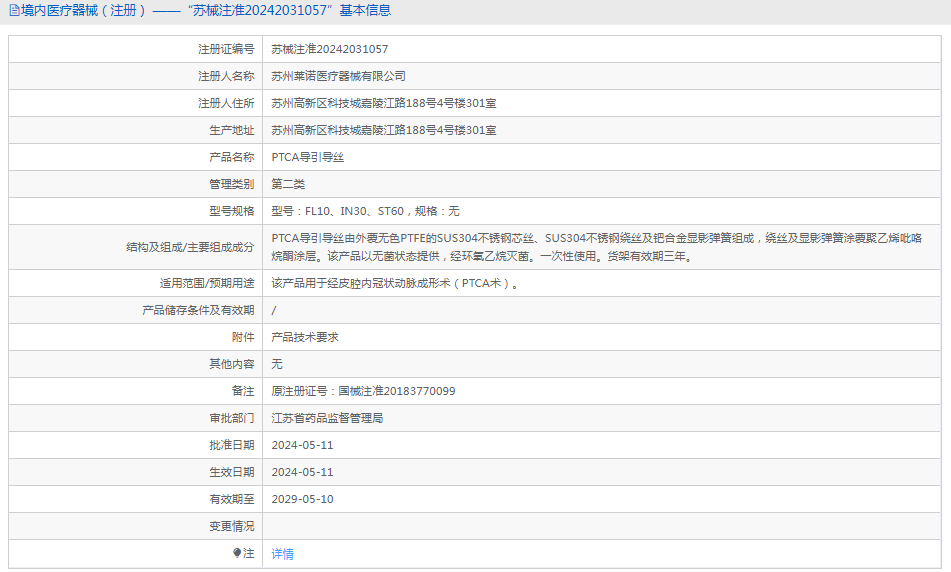Click the 备注 label
This screenshot has width=951, height=572.
click(x=243, y=391)
